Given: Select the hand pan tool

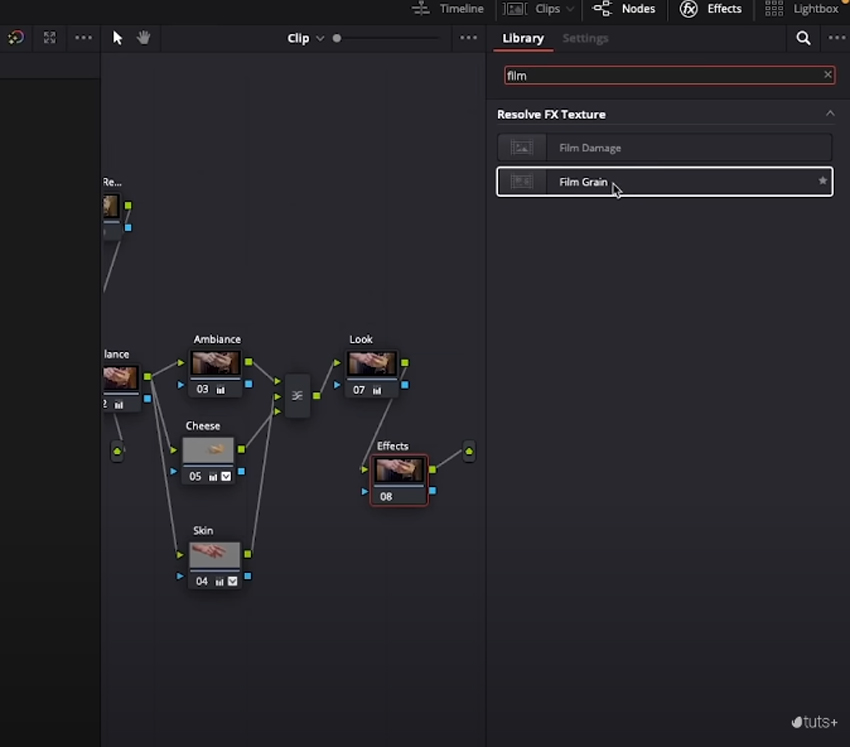Looking at the screenshot, I should tap(144, 37).
